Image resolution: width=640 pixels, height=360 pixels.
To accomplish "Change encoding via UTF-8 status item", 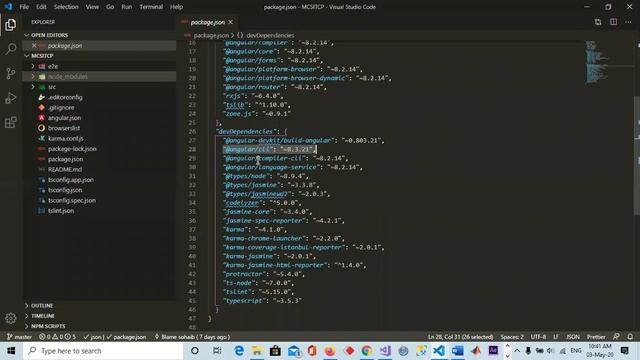I will point(538,337).
